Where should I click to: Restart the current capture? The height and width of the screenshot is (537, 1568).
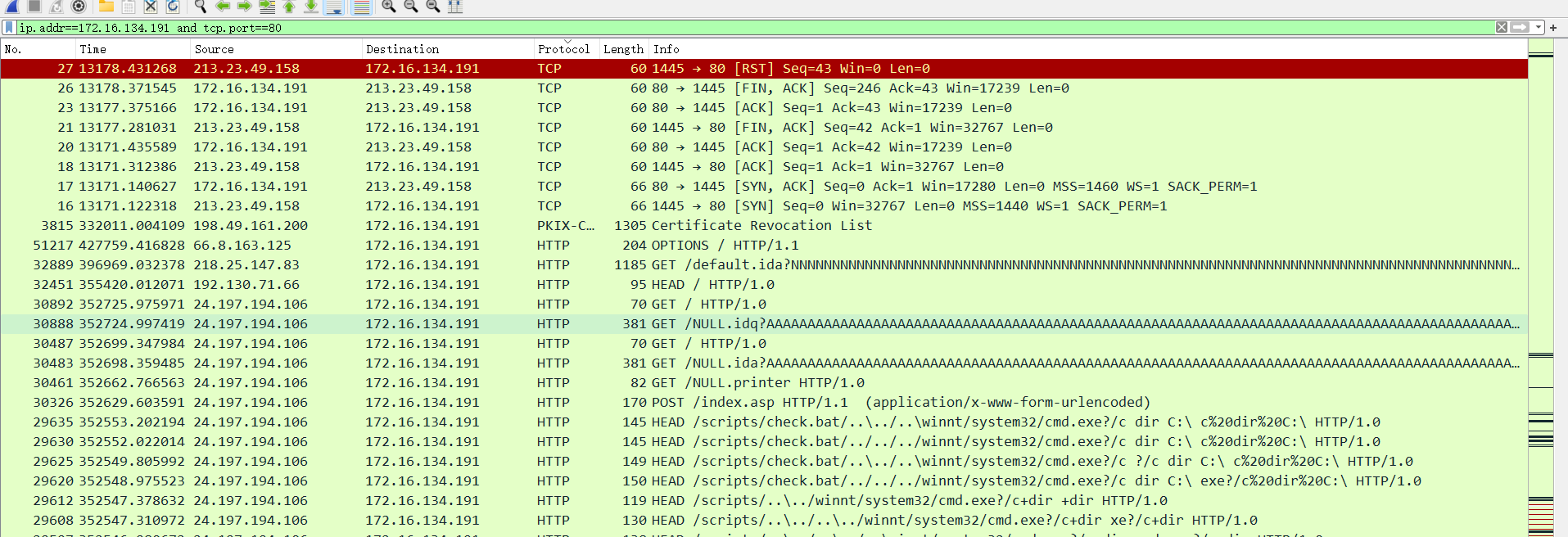(x=56, y=7)
